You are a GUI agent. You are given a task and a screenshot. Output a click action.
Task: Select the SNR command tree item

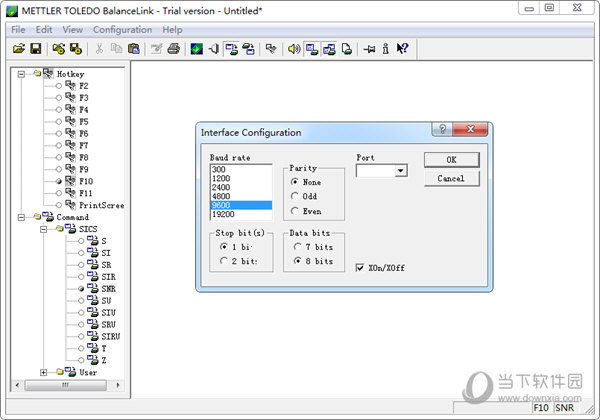(108, 289)
